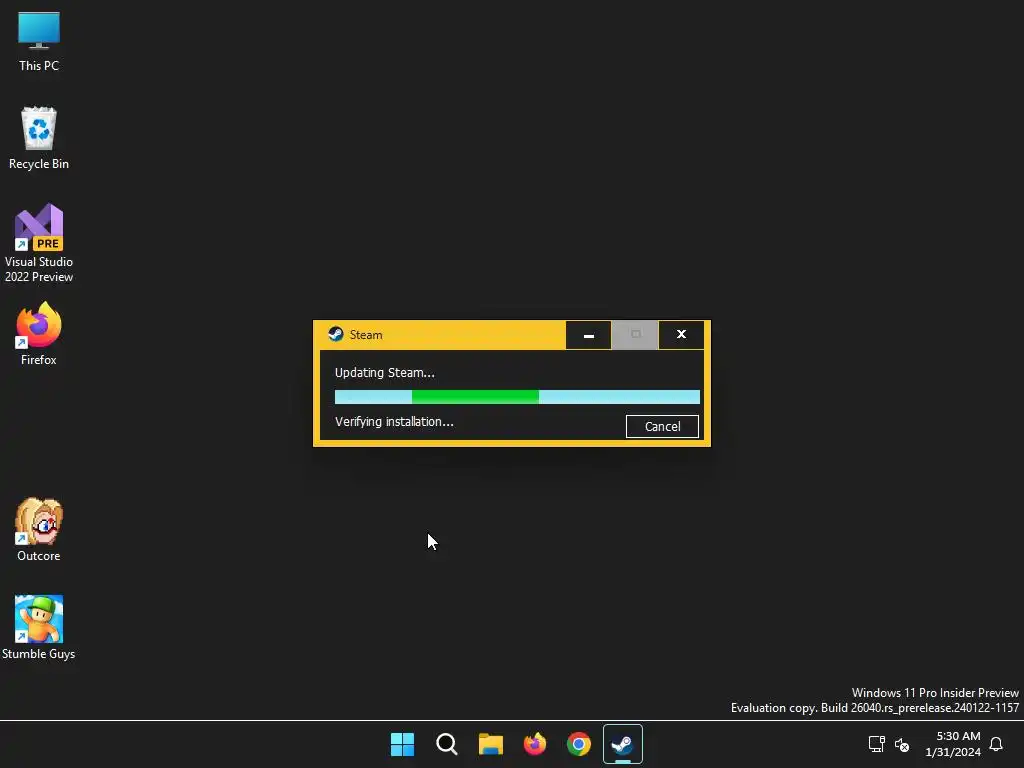Open taskbar Search
Viewport: 1024px width, 768px height.
(447, 744)
